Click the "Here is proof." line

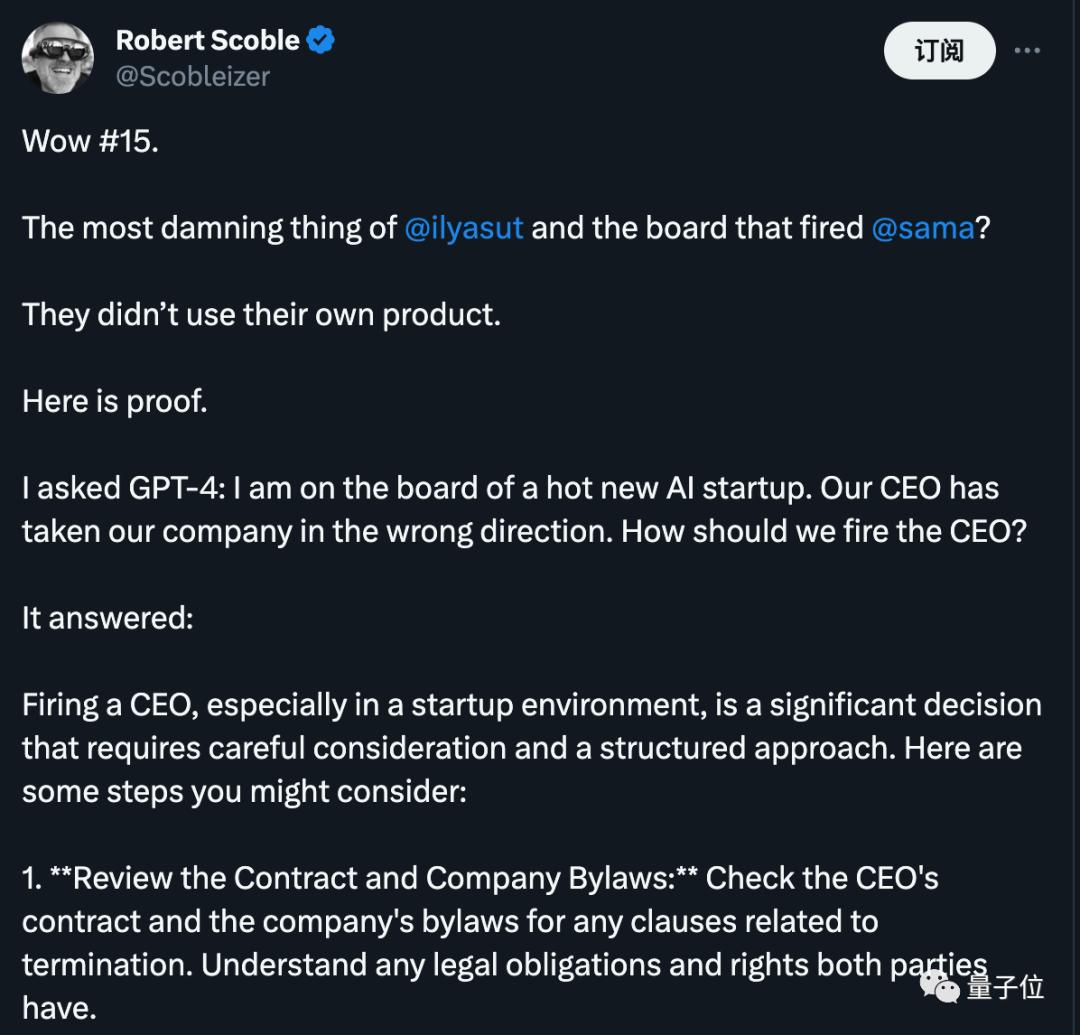tap(114, 401)
